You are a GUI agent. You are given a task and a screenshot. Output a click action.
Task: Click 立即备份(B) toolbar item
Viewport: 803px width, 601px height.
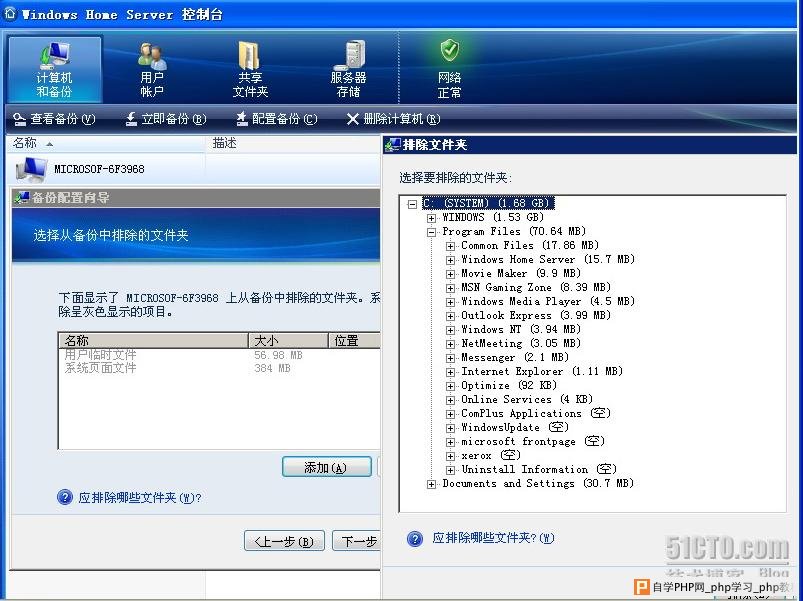(166, 119)
